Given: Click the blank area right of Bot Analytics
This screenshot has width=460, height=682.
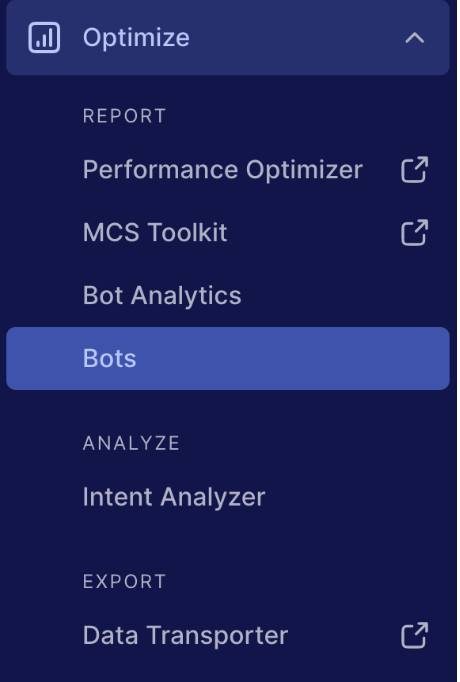Looking at the screenshot, I should pyautogui.click(x=343, y=296).
